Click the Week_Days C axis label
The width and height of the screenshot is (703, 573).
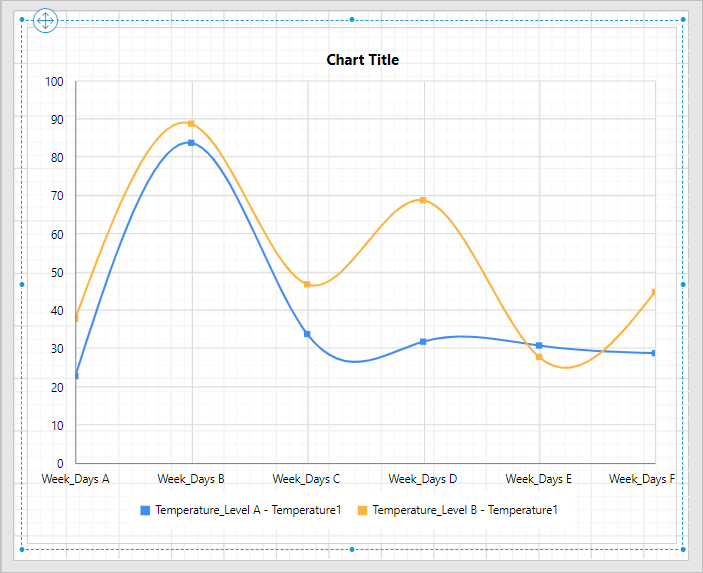point(307,479)
